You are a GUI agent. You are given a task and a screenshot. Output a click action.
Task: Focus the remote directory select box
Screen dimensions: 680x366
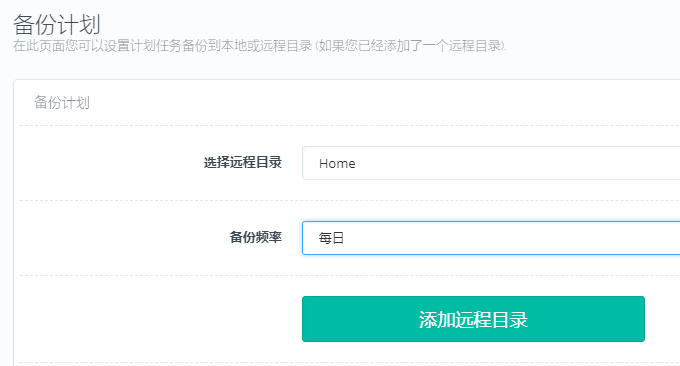click(x=491, y=163)
